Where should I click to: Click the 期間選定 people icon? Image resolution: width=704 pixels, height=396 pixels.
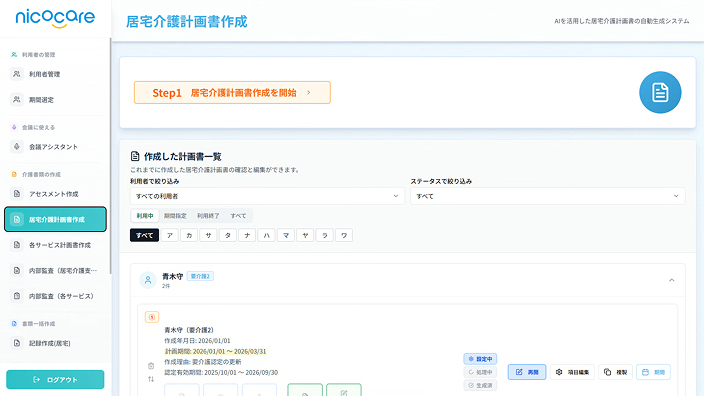[x=17, y=100]
